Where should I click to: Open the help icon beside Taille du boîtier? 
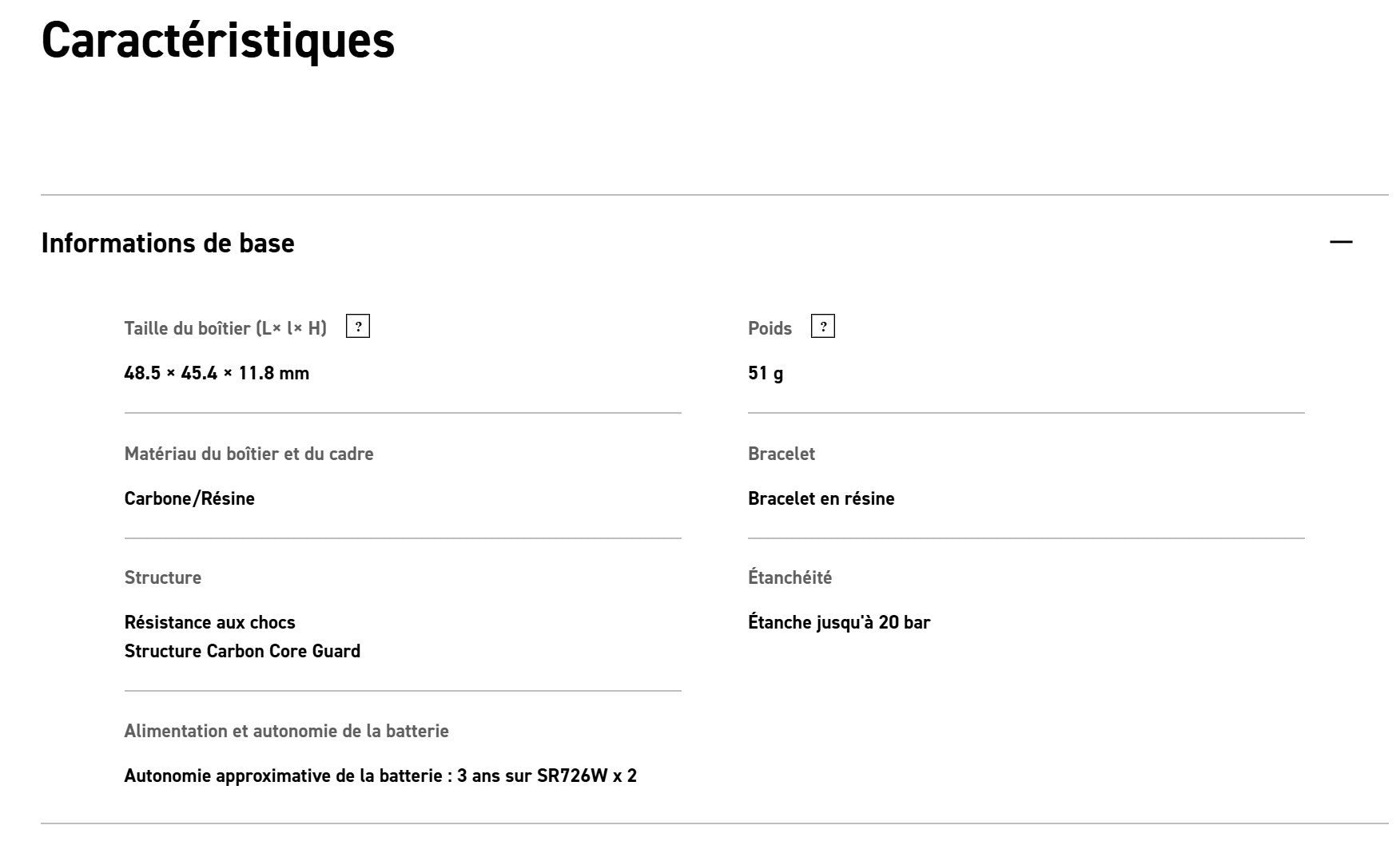357,327
